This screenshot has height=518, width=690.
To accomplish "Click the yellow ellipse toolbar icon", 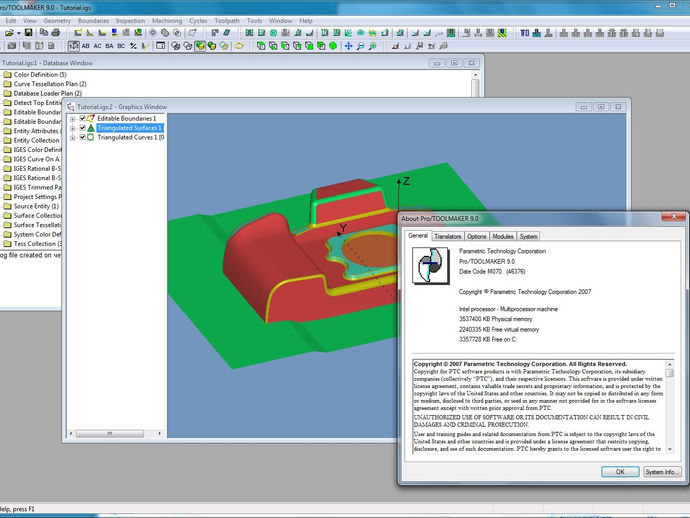I will 239,46.
